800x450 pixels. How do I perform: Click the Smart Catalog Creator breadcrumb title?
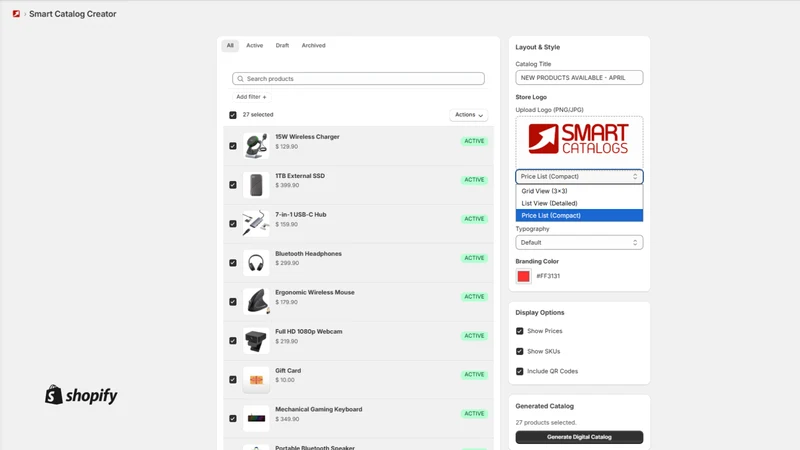[72, 14]
